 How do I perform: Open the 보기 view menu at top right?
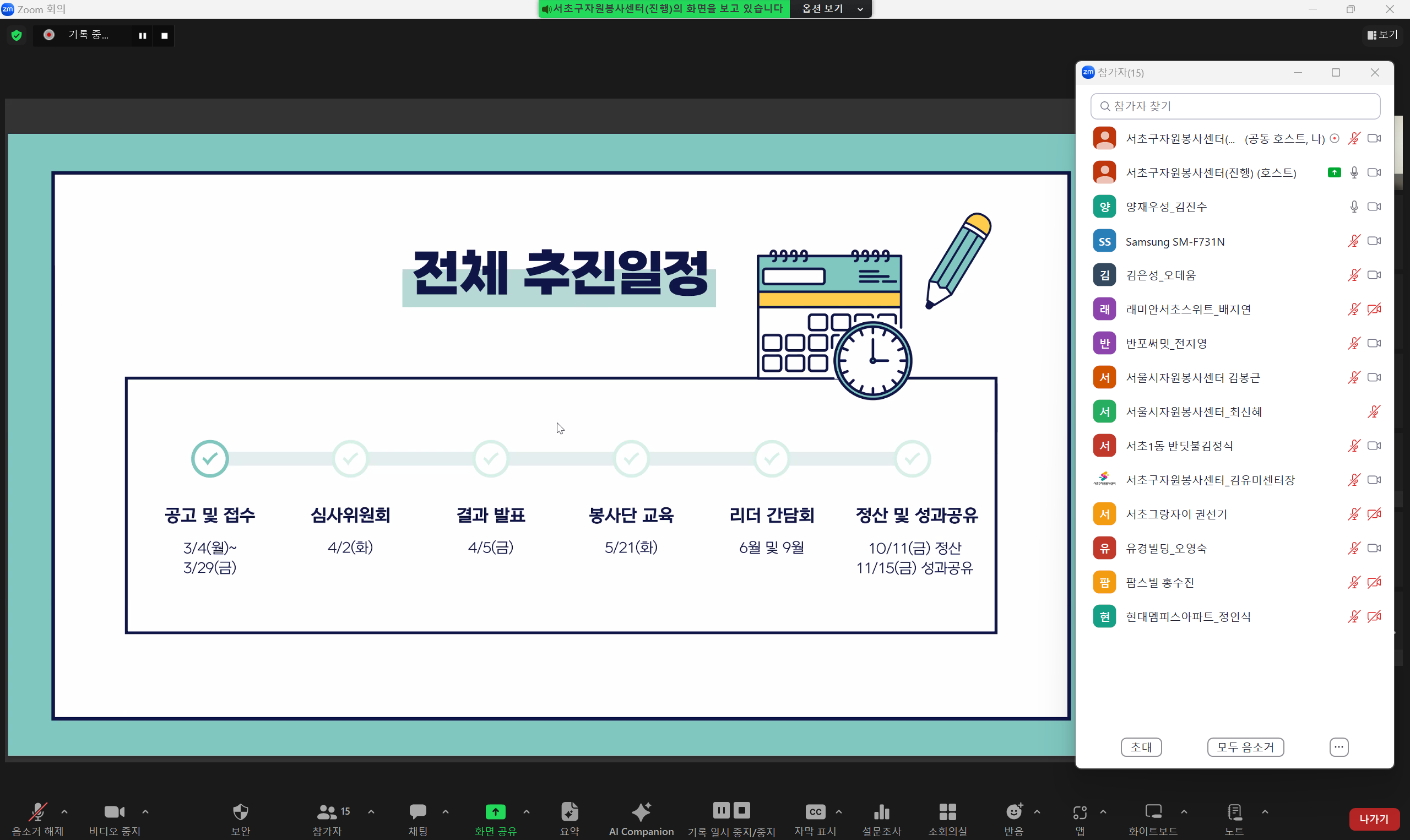(x=1382, y=35)
